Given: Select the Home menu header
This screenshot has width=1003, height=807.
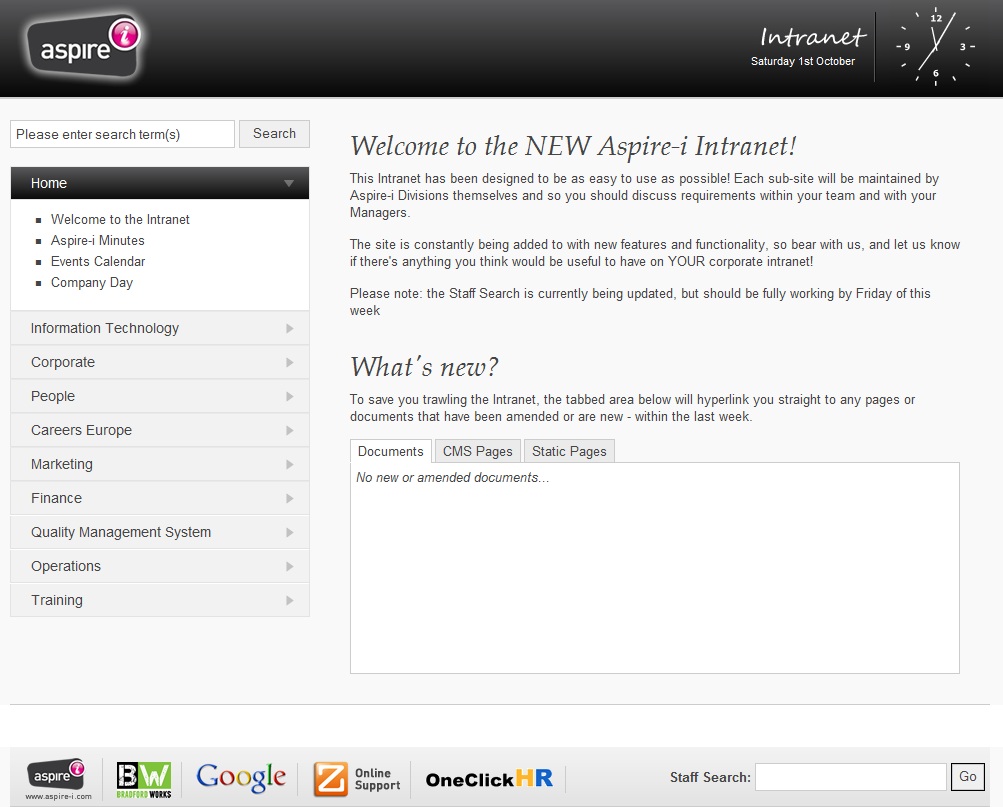Looking at the screenshot, I should point(160,183).
